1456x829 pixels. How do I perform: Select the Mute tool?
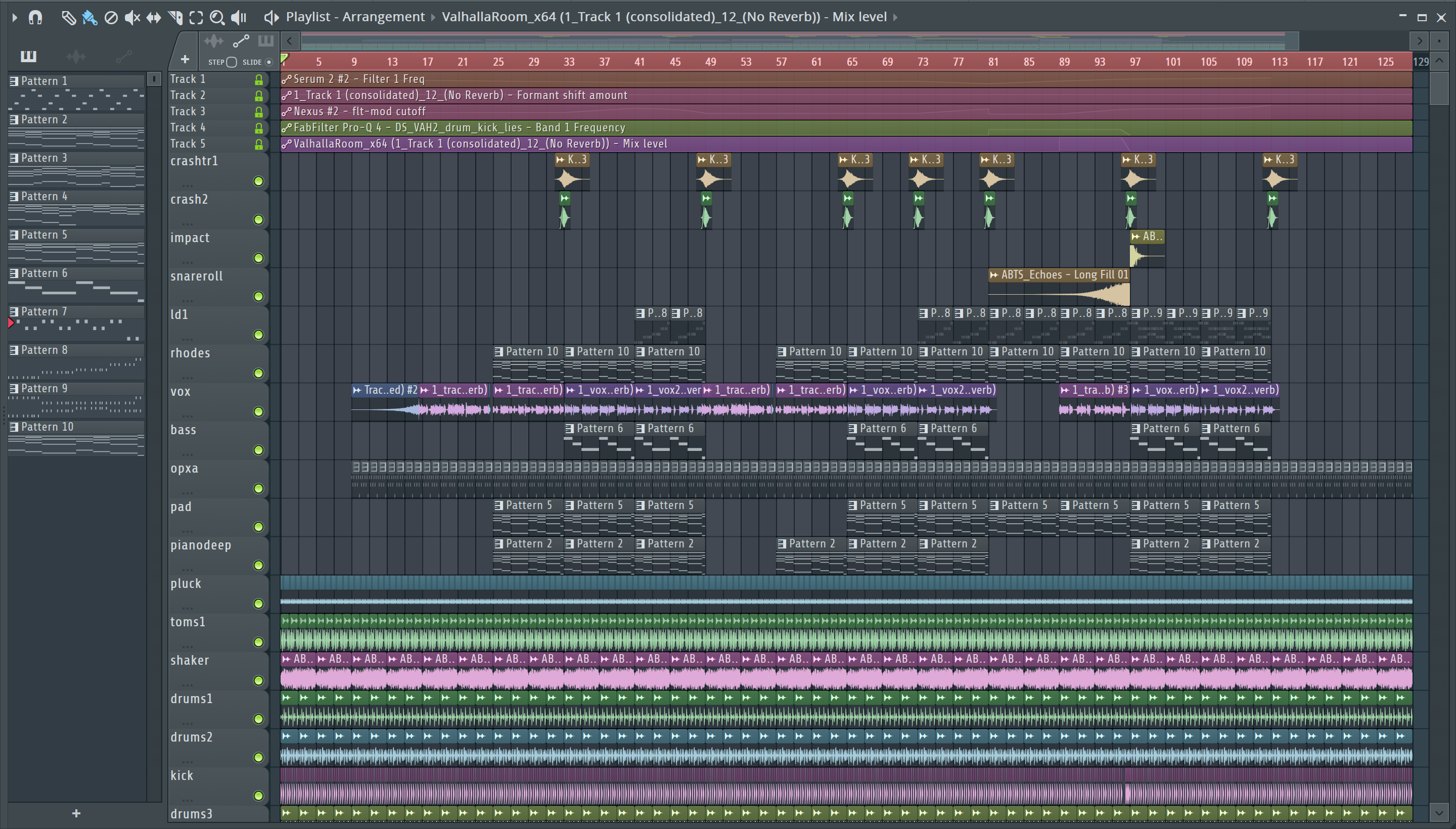coord(132,17)
